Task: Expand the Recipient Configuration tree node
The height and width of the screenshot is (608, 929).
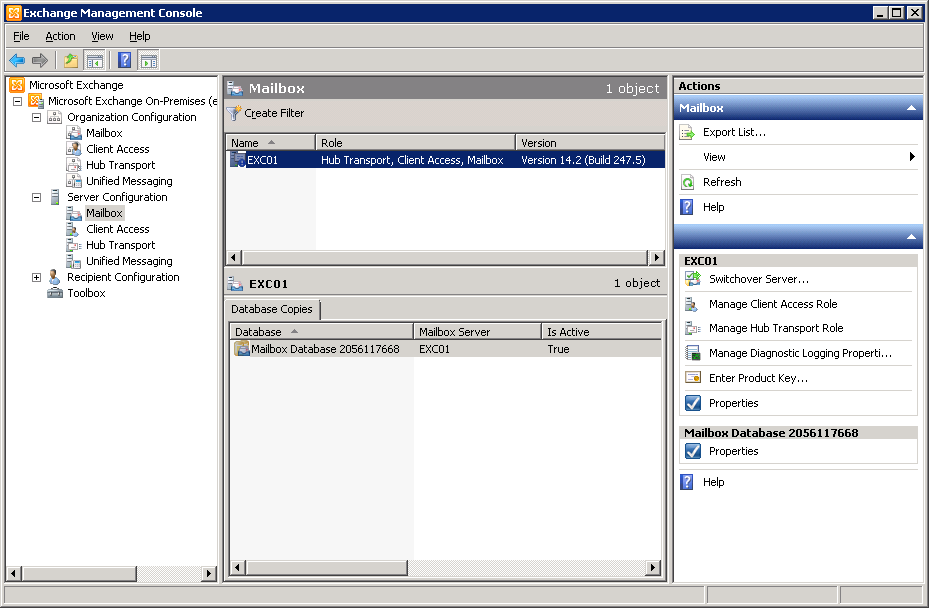Action: click(x=37, y=277)
